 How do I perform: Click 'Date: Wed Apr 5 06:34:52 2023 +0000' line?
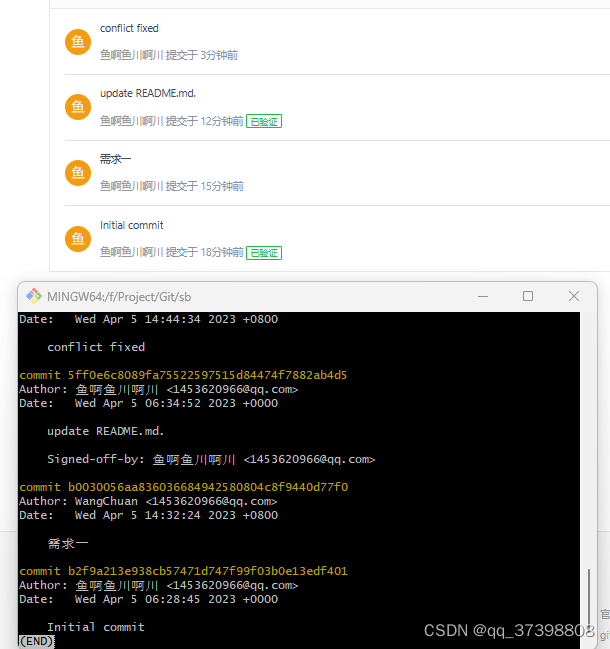[149, 403]
